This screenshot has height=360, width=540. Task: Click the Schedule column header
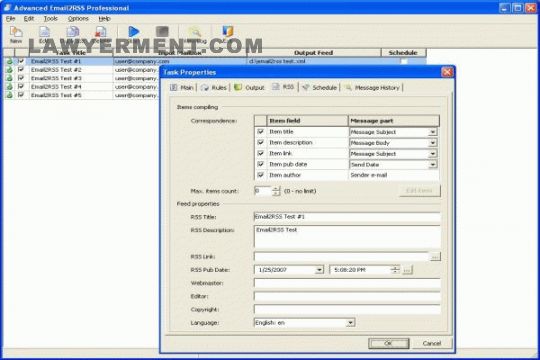point(403,53)
